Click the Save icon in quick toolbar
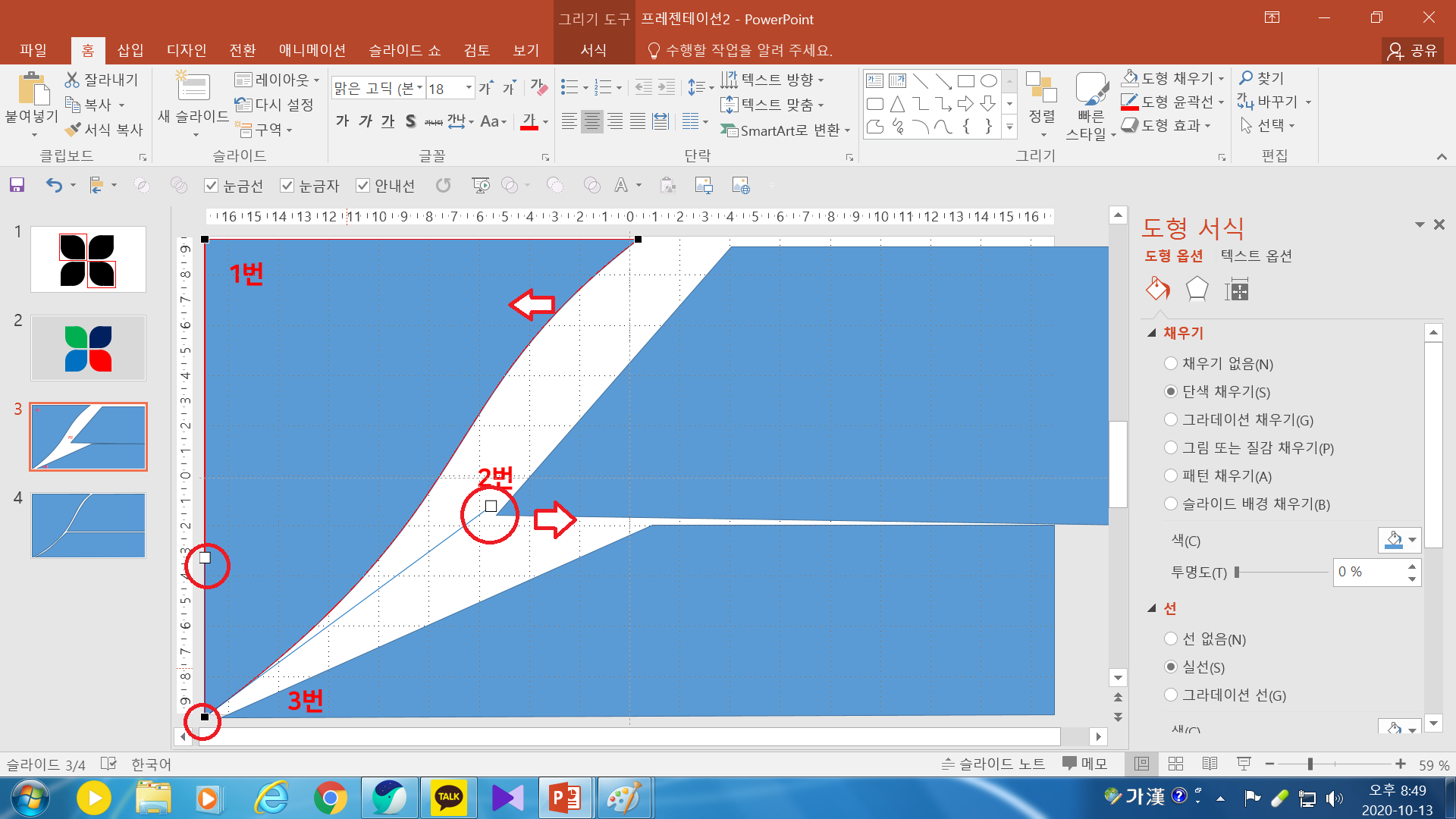The height and width of the screenshot is (819, 1456). click(17, 185)
